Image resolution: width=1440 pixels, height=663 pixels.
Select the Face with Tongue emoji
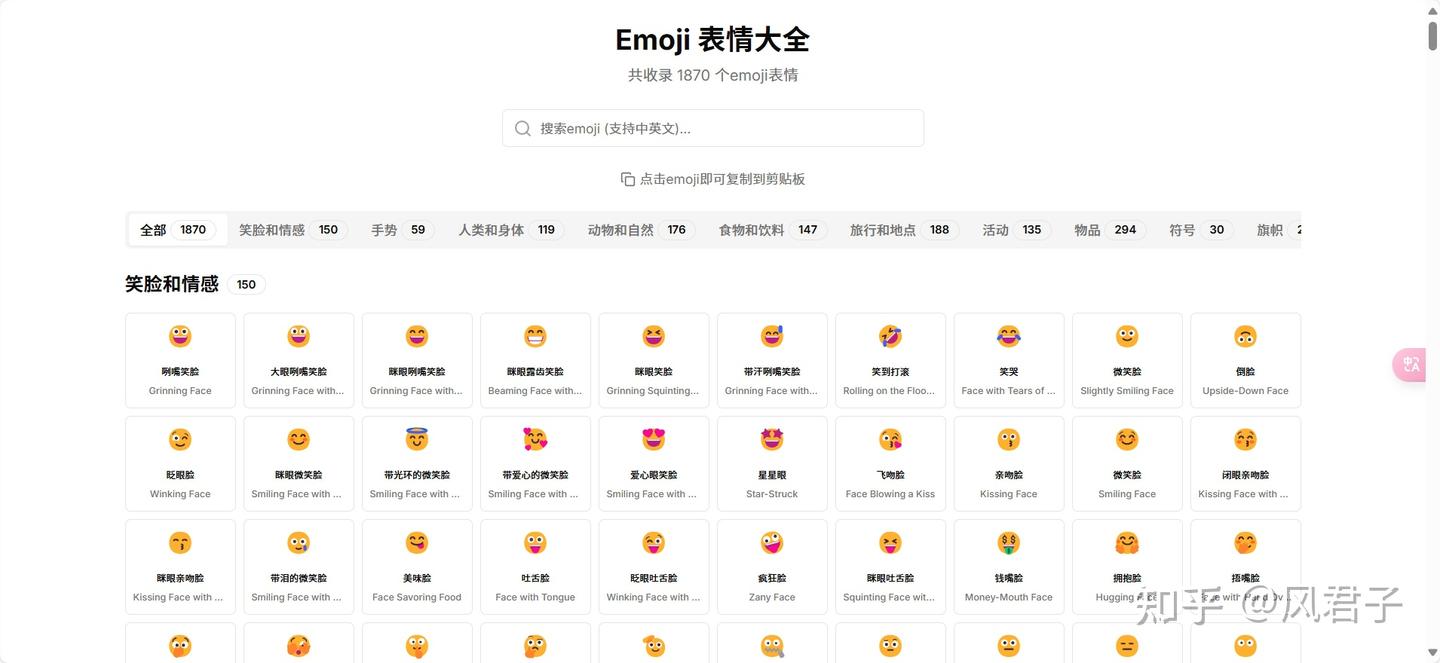[535, 565]
